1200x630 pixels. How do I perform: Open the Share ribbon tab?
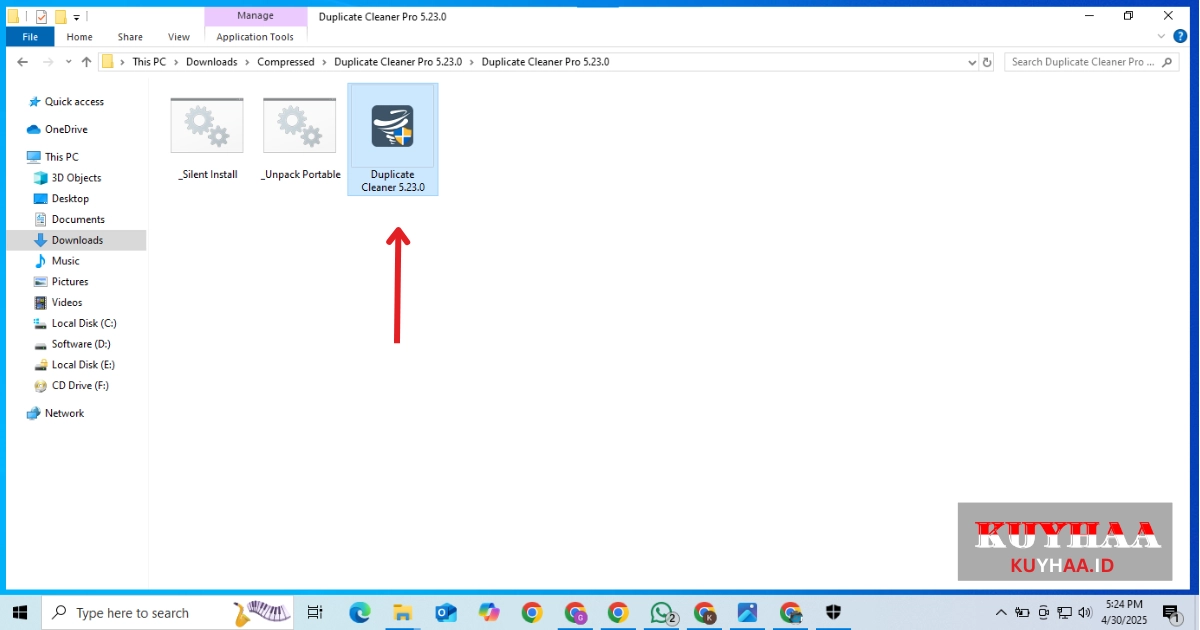pyautogui.click(x=130, y=37)
